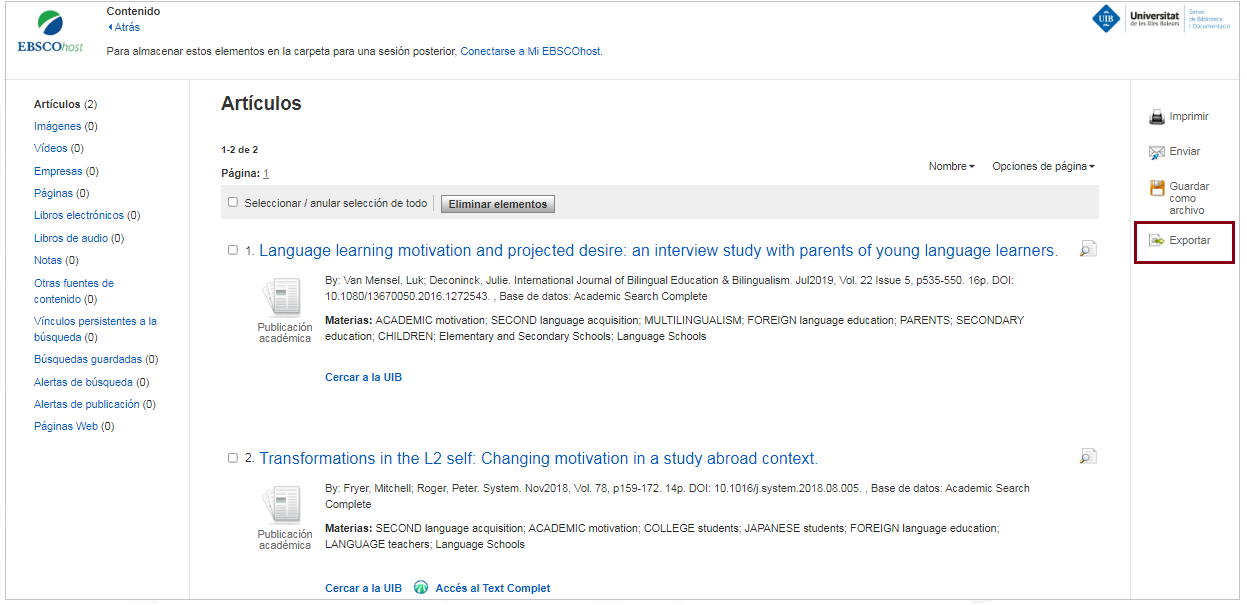Select Libros de audio in the sidebar

[x=79, y=238]
